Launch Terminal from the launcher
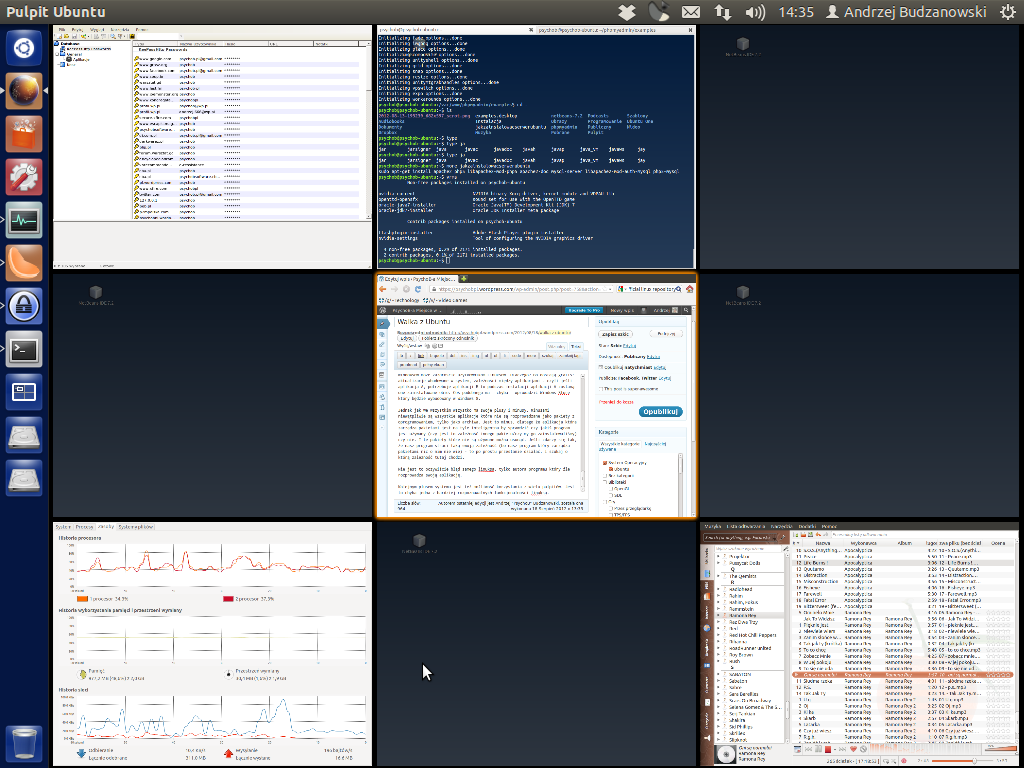The width and height of the screenshot is (1024, 768). 25,348
